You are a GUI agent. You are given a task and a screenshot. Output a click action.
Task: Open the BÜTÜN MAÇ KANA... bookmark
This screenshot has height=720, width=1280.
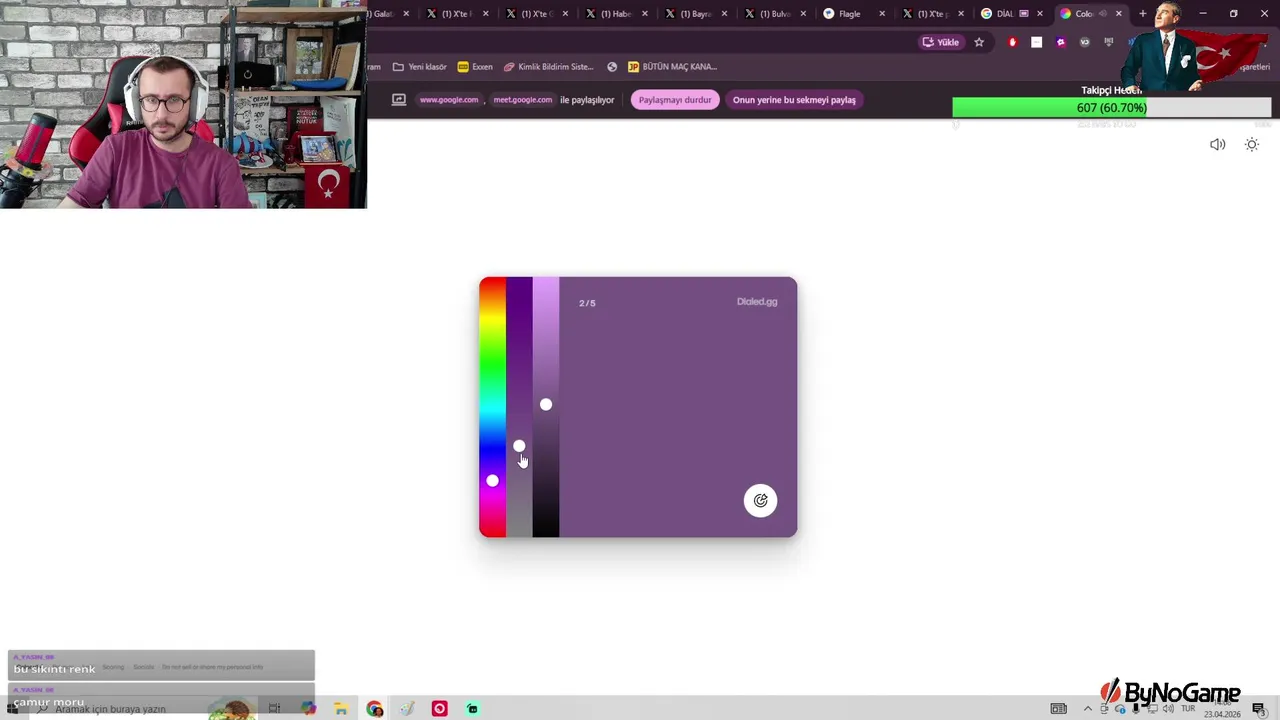click(672, 67)
